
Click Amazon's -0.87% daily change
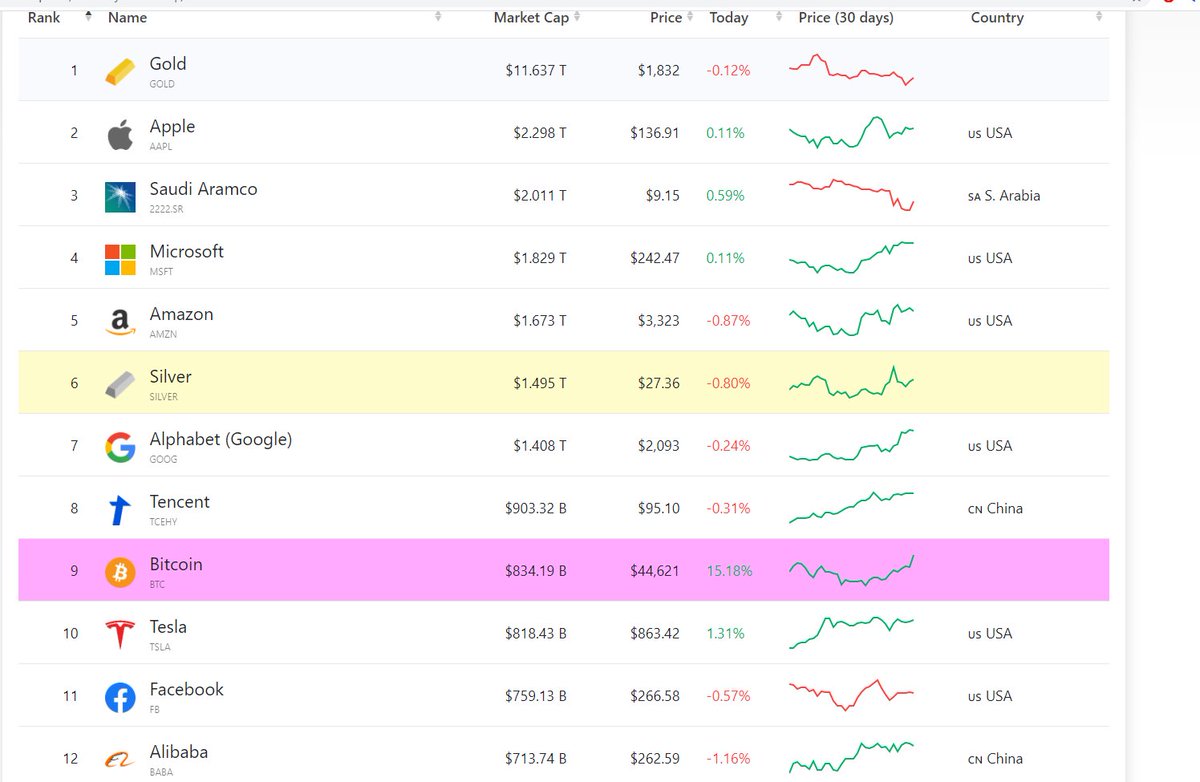tap(728, 321)
